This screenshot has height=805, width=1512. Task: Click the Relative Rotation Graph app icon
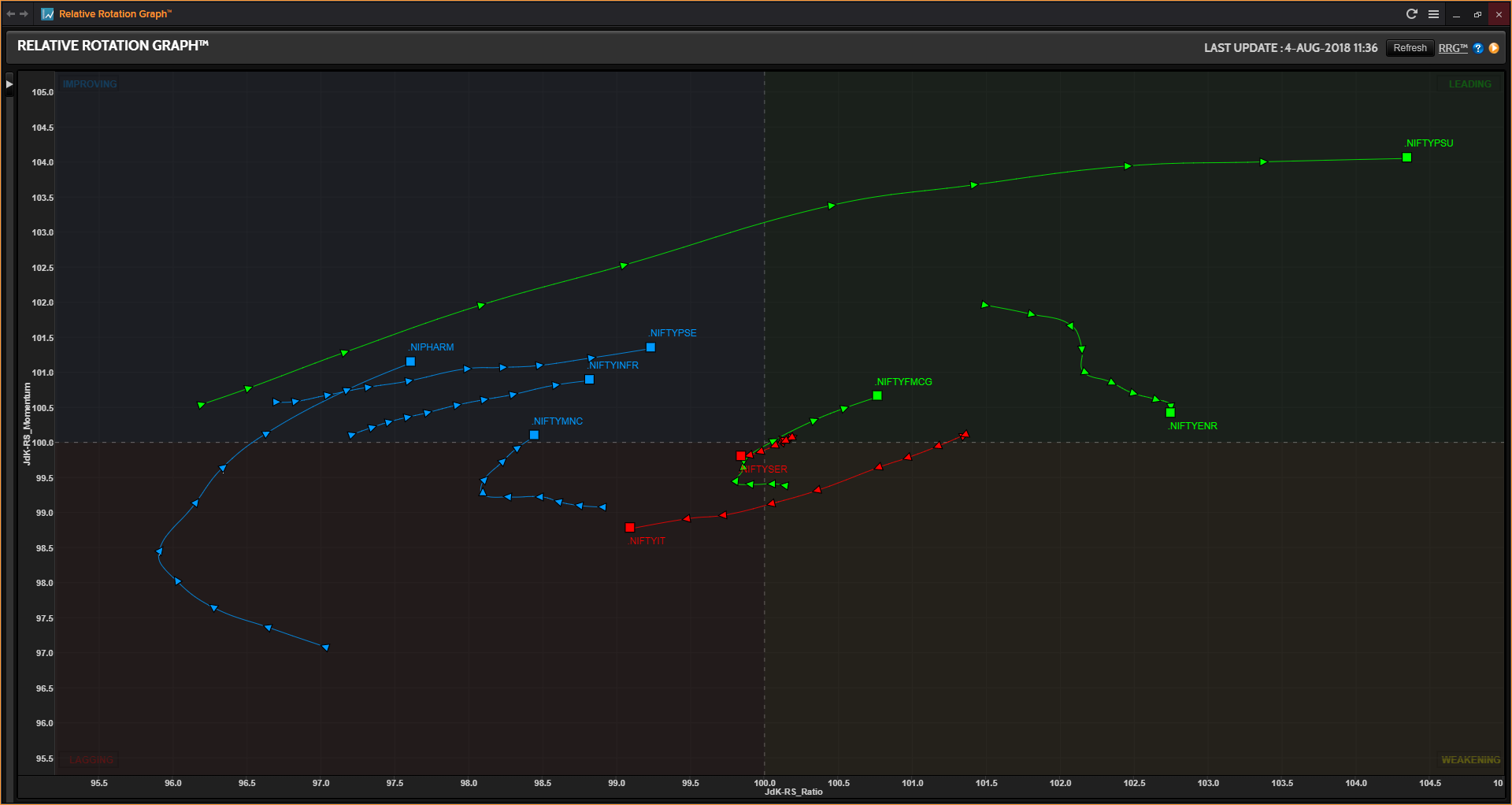48,14
